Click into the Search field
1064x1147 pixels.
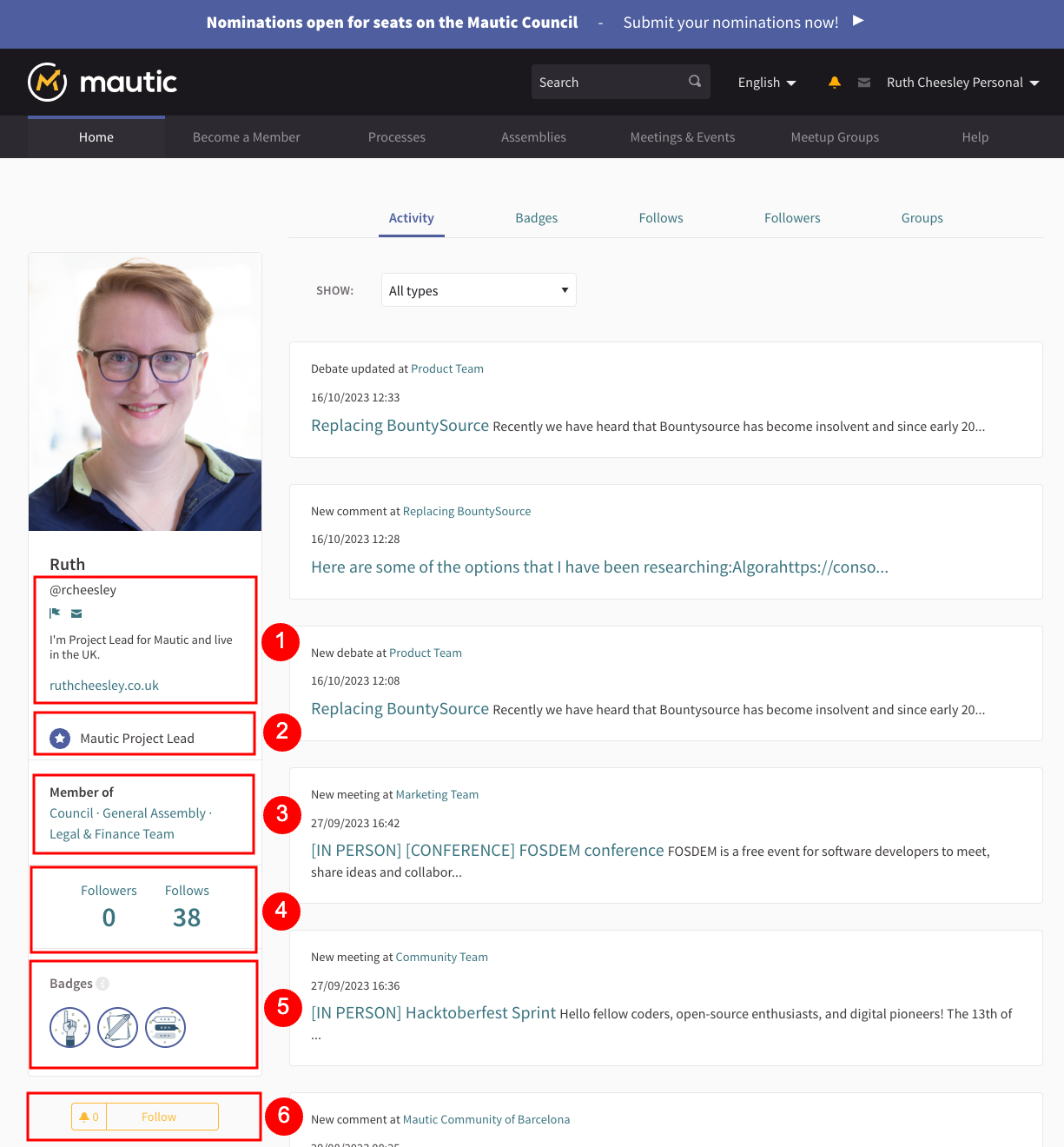click(608, 83)
